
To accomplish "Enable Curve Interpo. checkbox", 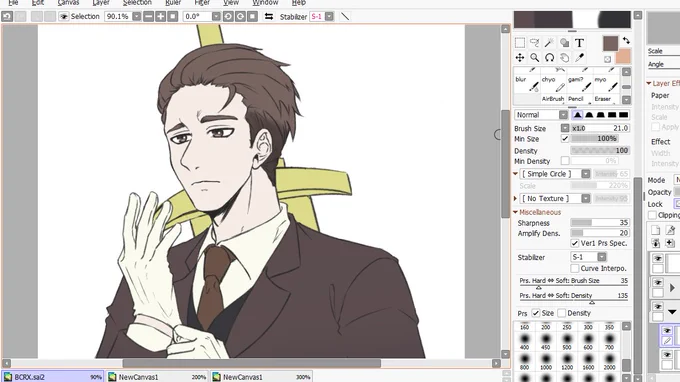I will 575,268.
